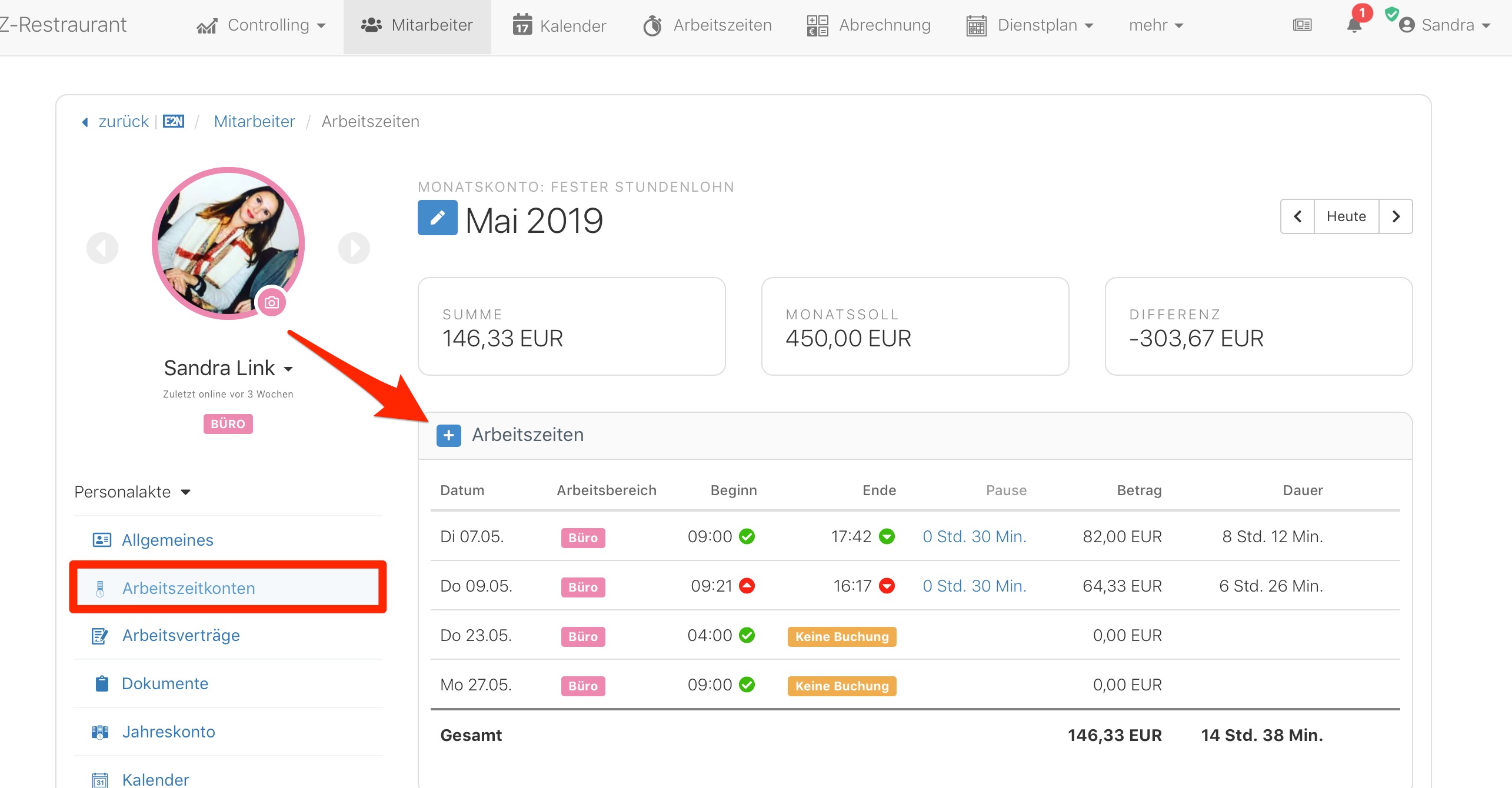Expand the Dienstplan dropdown
The width and height of the screenshot is (1512, 788).
coord(1030,25)
